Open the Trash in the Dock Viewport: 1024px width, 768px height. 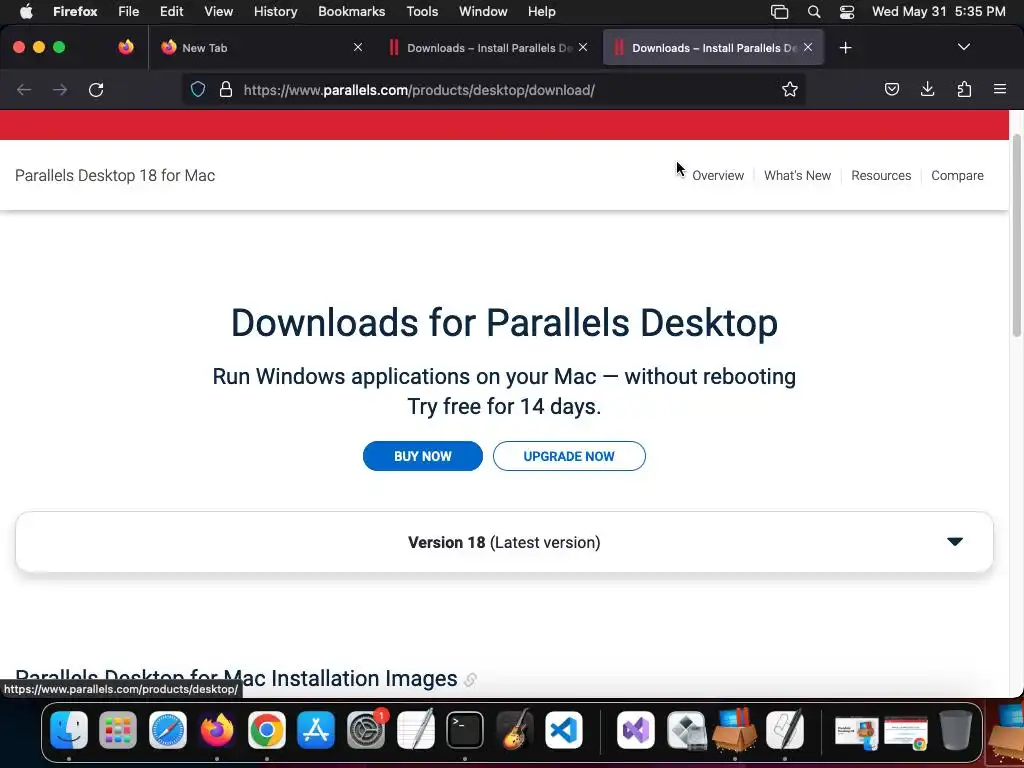(955, 729)
